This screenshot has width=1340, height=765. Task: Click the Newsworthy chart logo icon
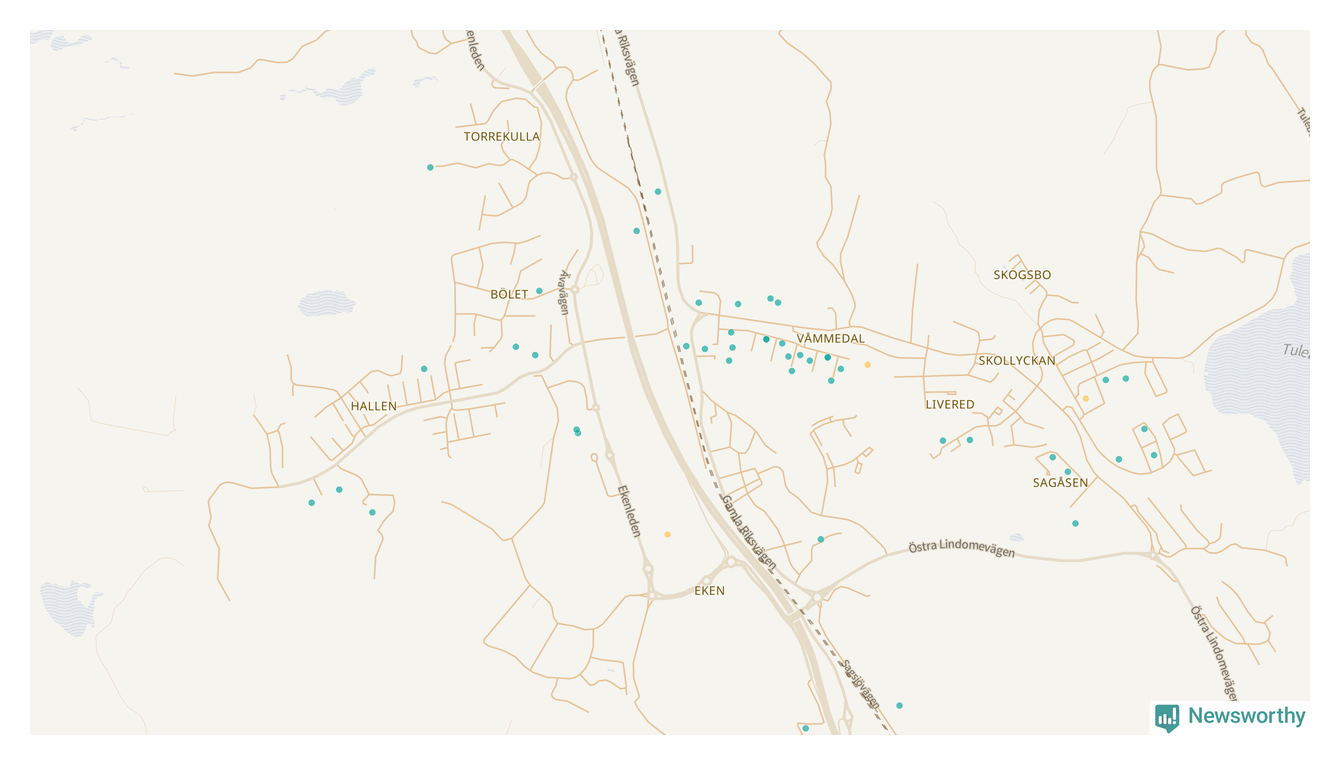point(1167,716)
